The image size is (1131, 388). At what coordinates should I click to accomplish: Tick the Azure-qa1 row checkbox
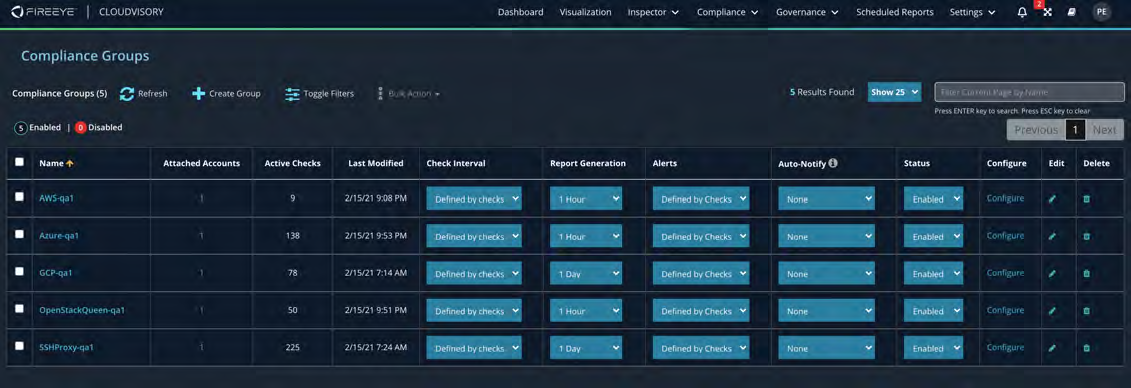(x=19, y=234)
